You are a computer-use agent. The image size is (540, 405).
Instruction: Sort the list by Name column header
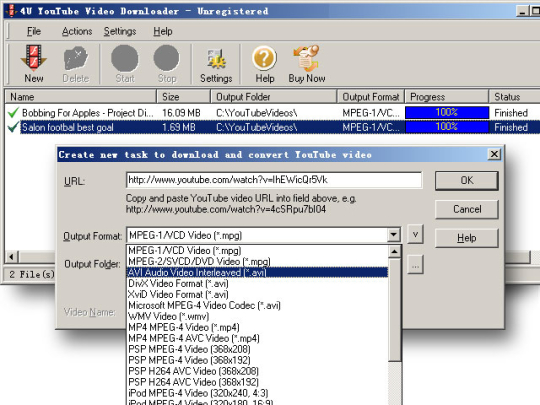click(80, 96)
